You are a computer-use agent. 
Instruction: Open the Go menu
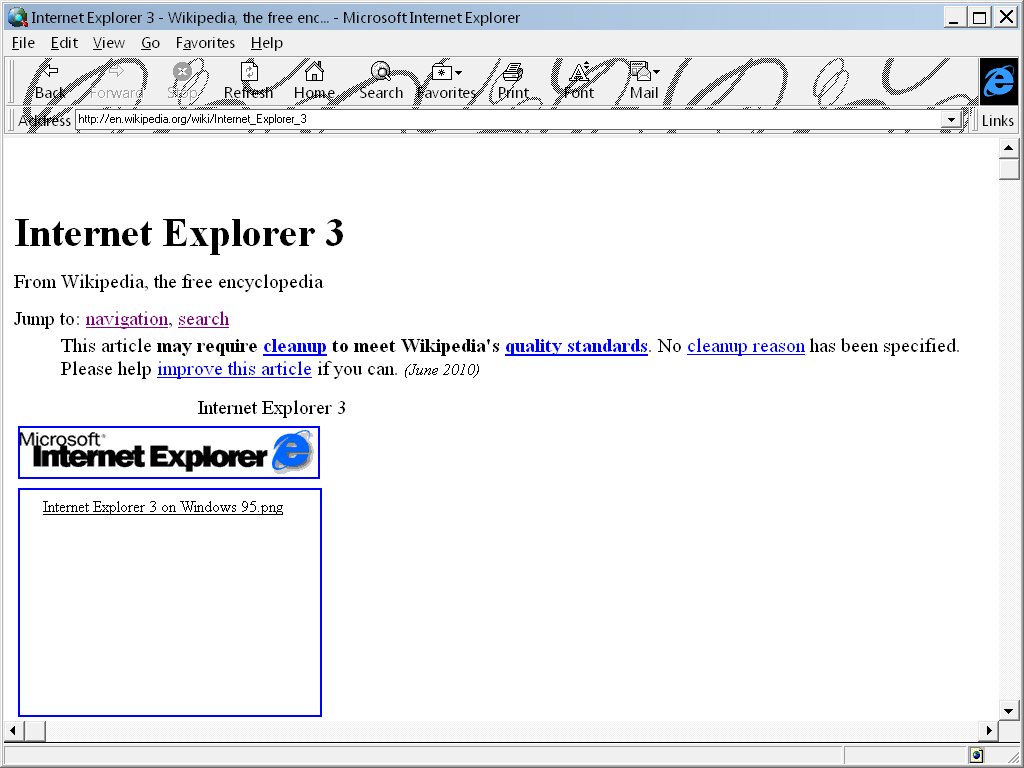[x=150, y=43]
